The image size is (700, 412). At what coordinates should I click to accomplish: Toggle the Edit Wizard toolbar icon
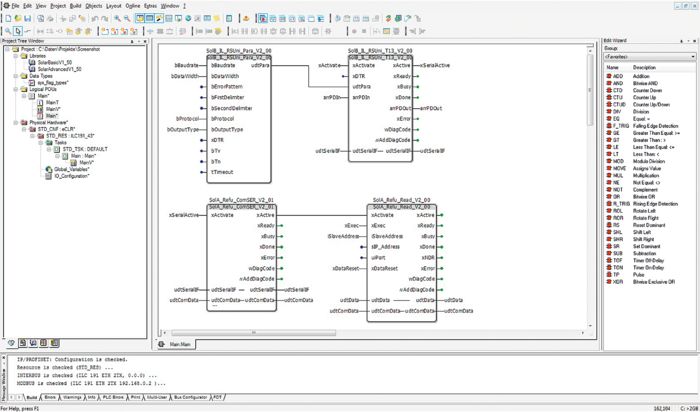click(159, 18)
